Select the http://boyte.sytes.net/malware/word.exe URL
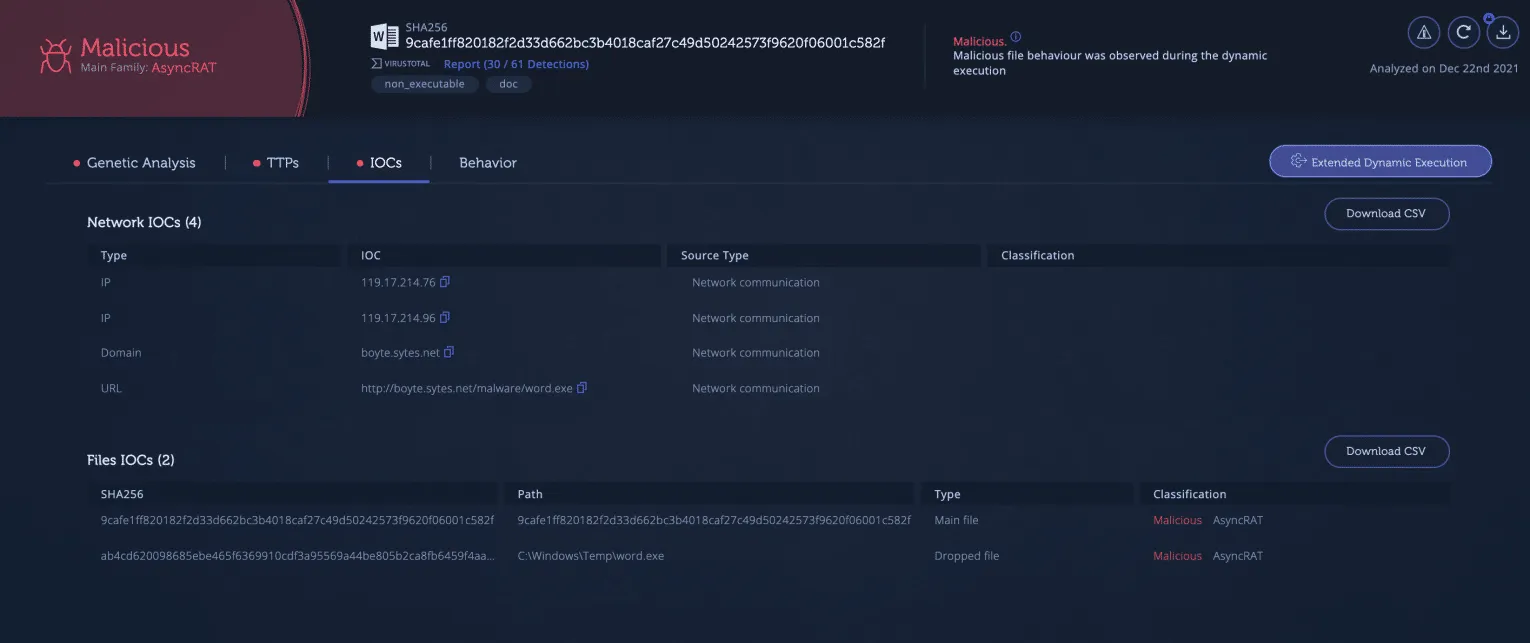The height and width of the screenshot is (643, 1530). 467,388
